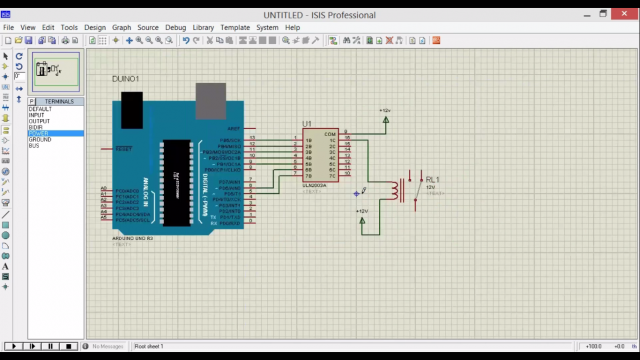Click the Save design toolbar icon
This screenshot has width=640, height=360.
click(29, 40)
